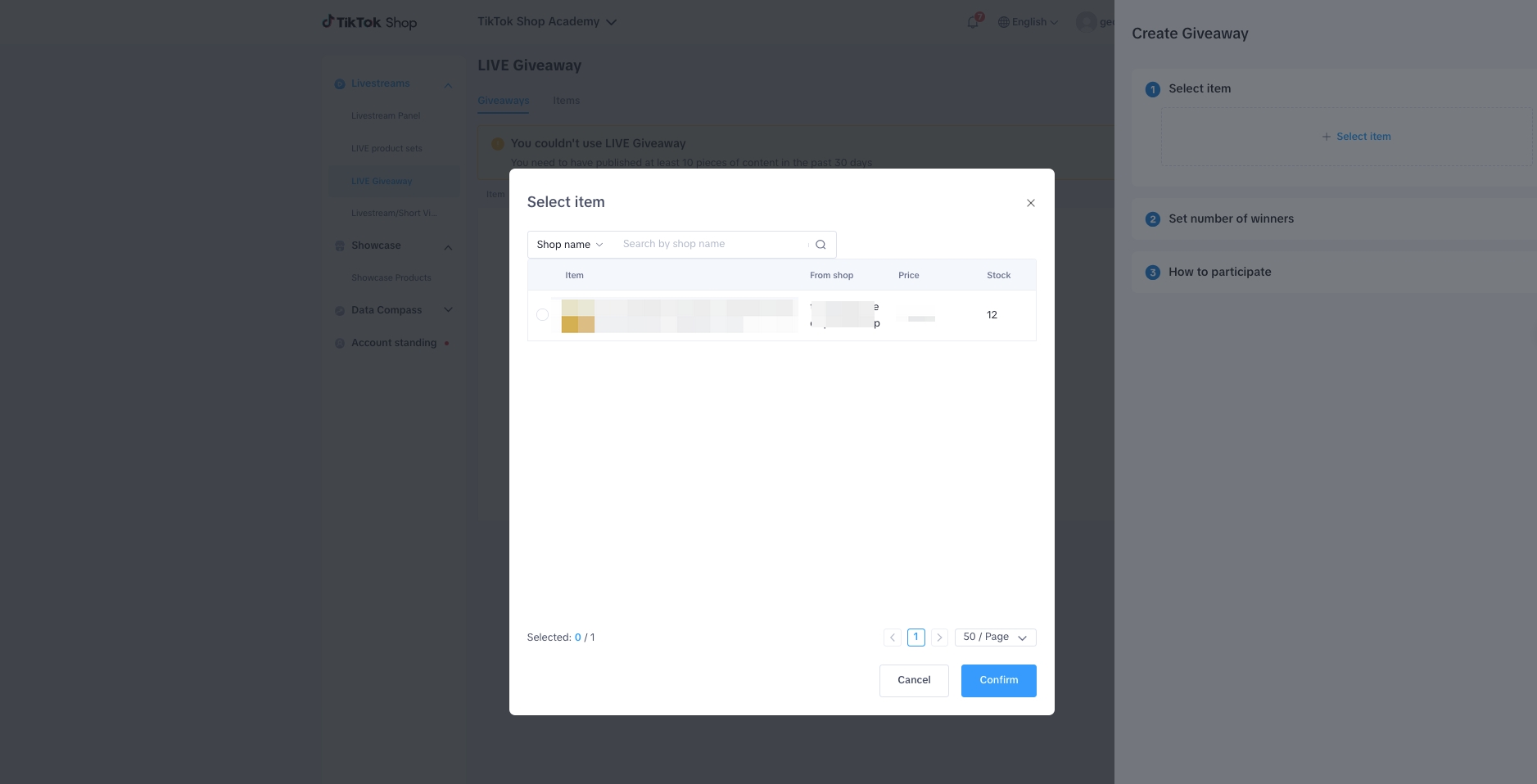Close the Select item dialog

point(1030,203)
